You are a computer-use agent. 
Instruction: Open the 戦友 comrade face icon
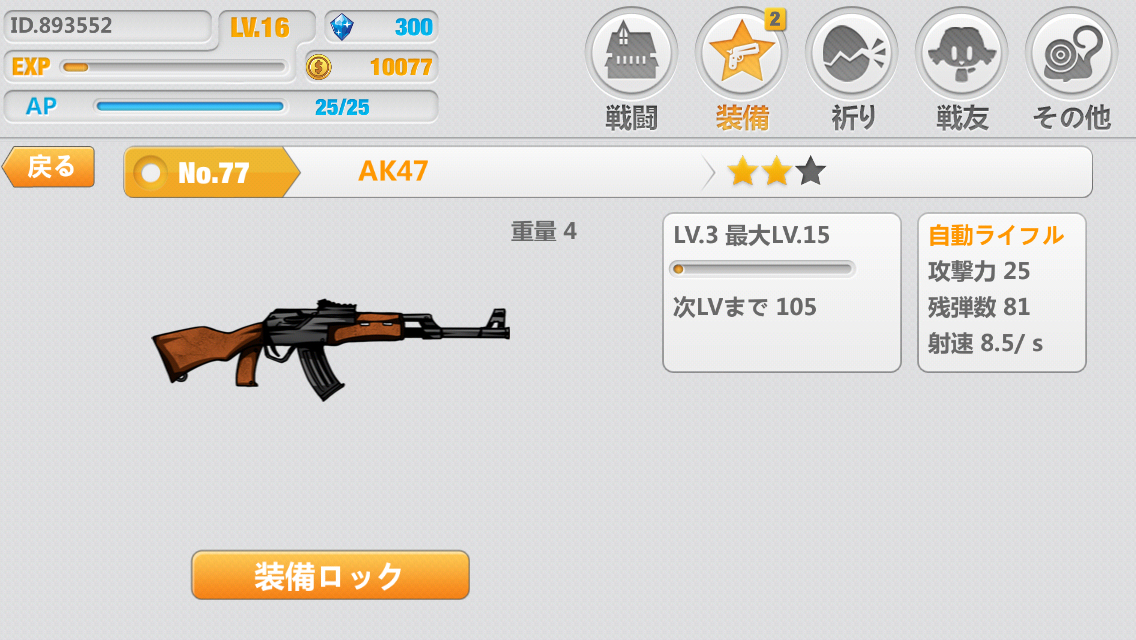961,53
